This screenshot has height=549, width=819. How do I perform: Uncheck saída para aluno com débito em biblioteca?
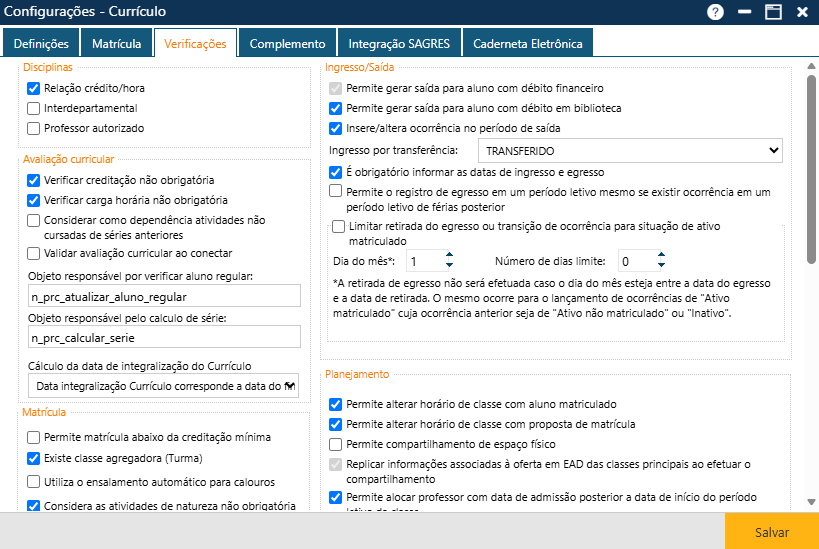click(x=335, y=108)
